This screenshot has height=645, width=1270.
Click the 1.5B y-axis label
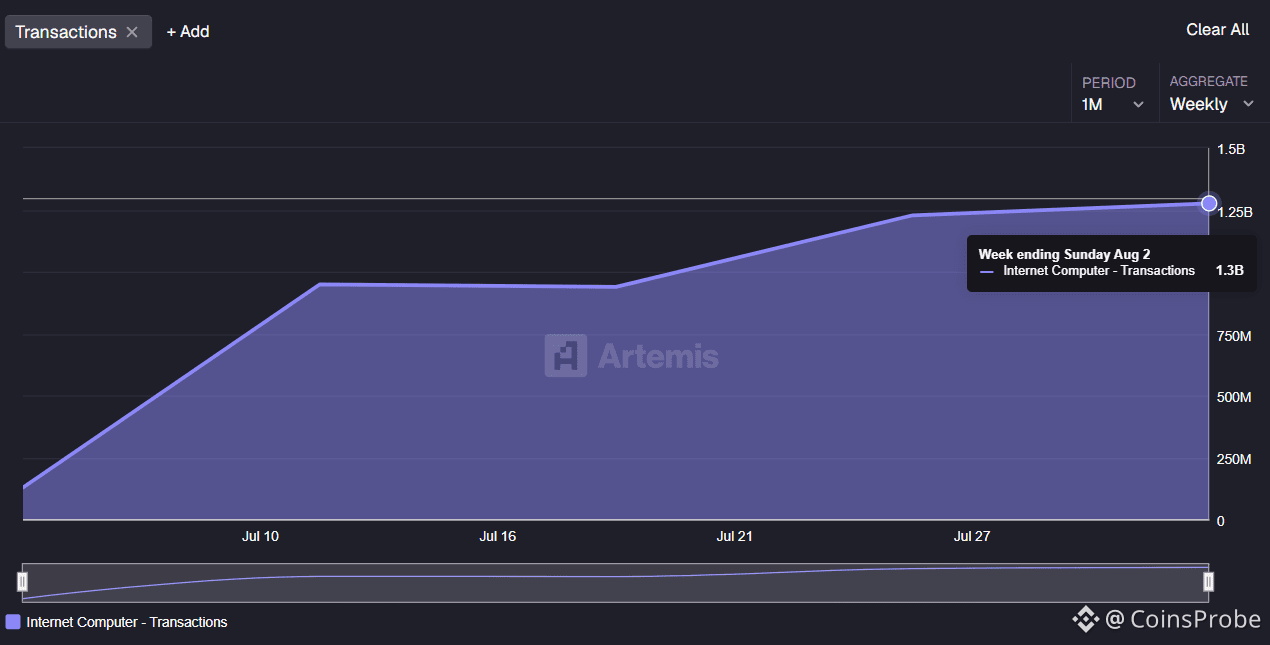point(1231,149)
